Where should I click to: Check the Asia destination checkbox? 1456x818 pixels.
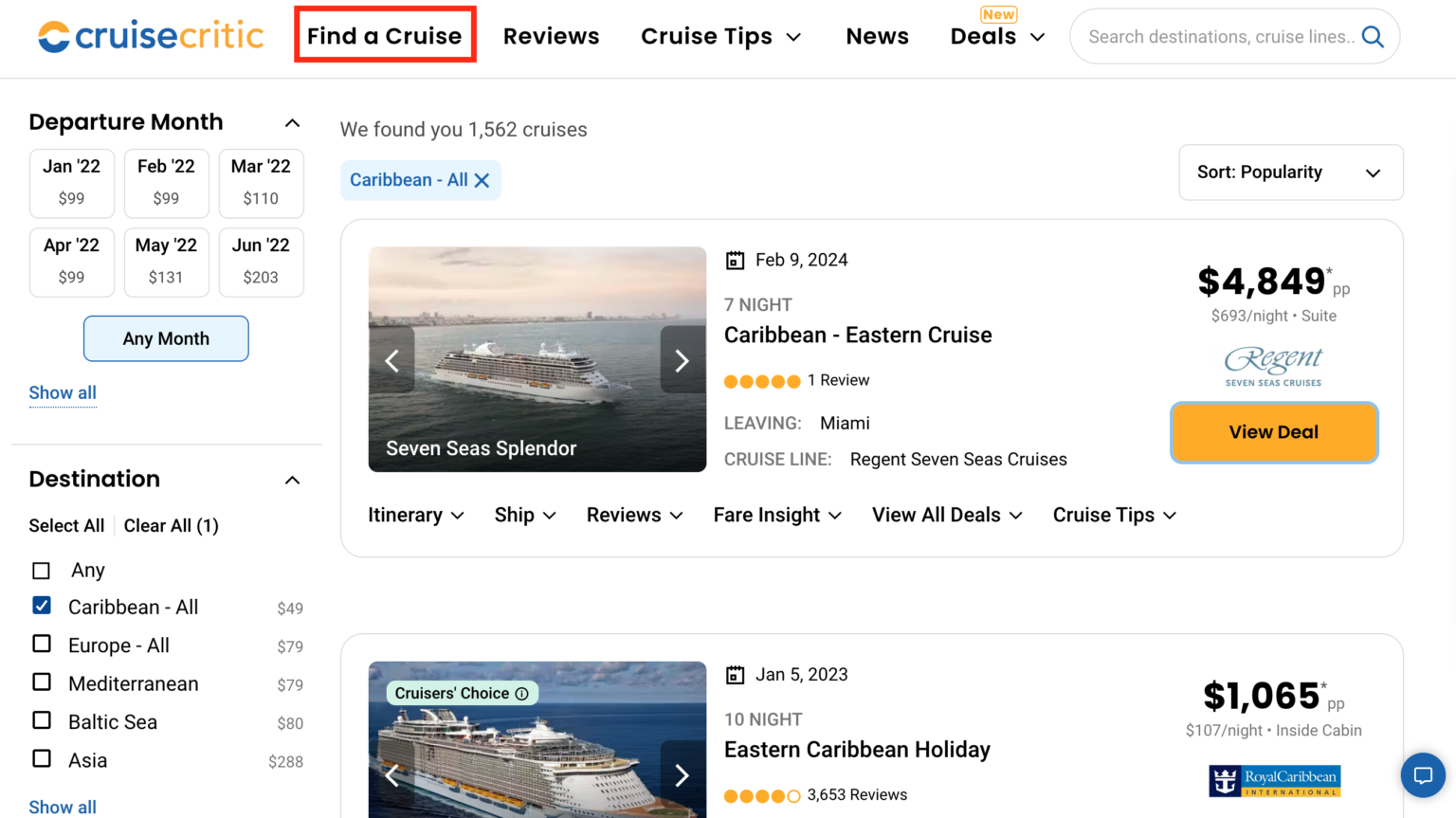point(42,758)
